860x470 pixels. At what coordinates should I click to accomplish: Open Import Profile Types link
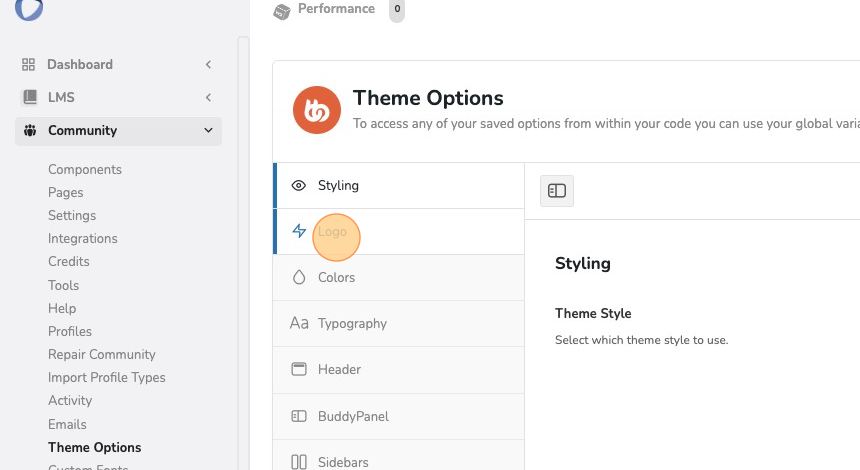(106, 377)
